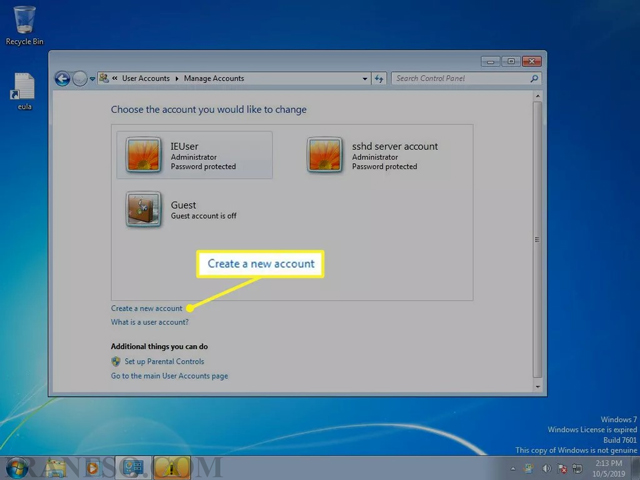This screenshot has height=480, width=640.
Task: Click the Forward arrow navigation button
Action: (80, 78)
